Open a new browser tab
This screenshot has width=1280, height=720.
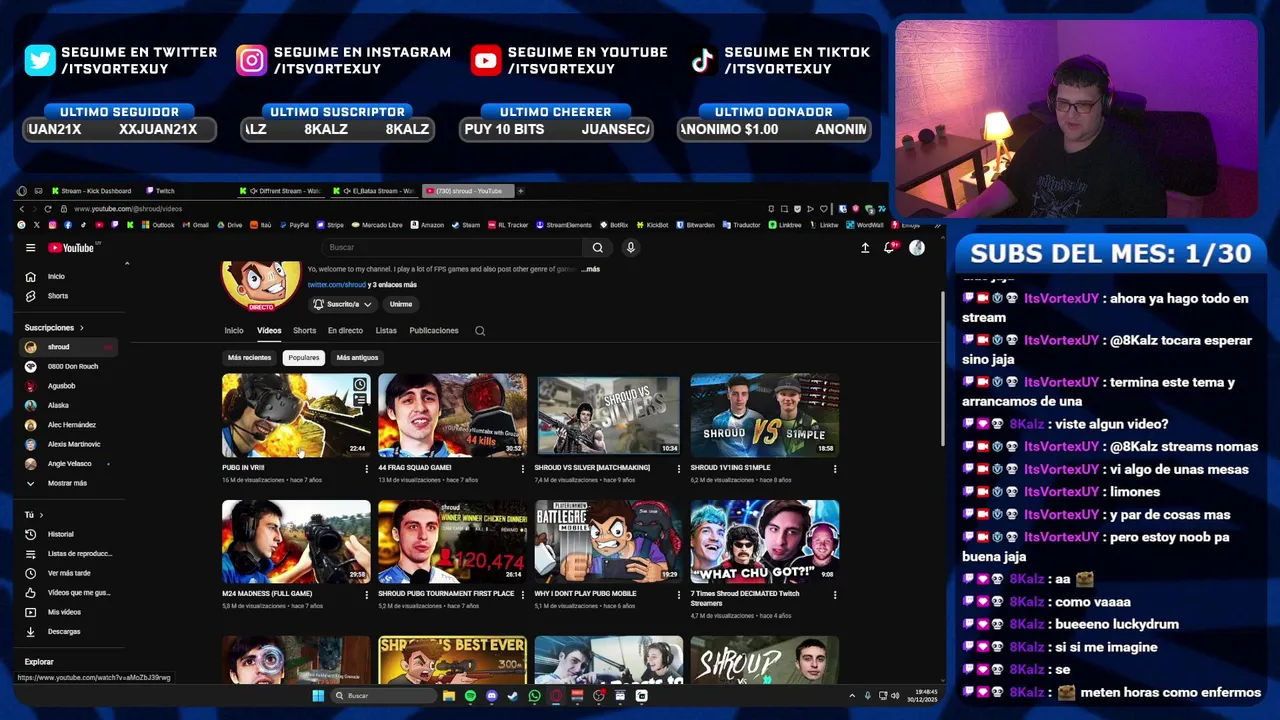[520, 191]
